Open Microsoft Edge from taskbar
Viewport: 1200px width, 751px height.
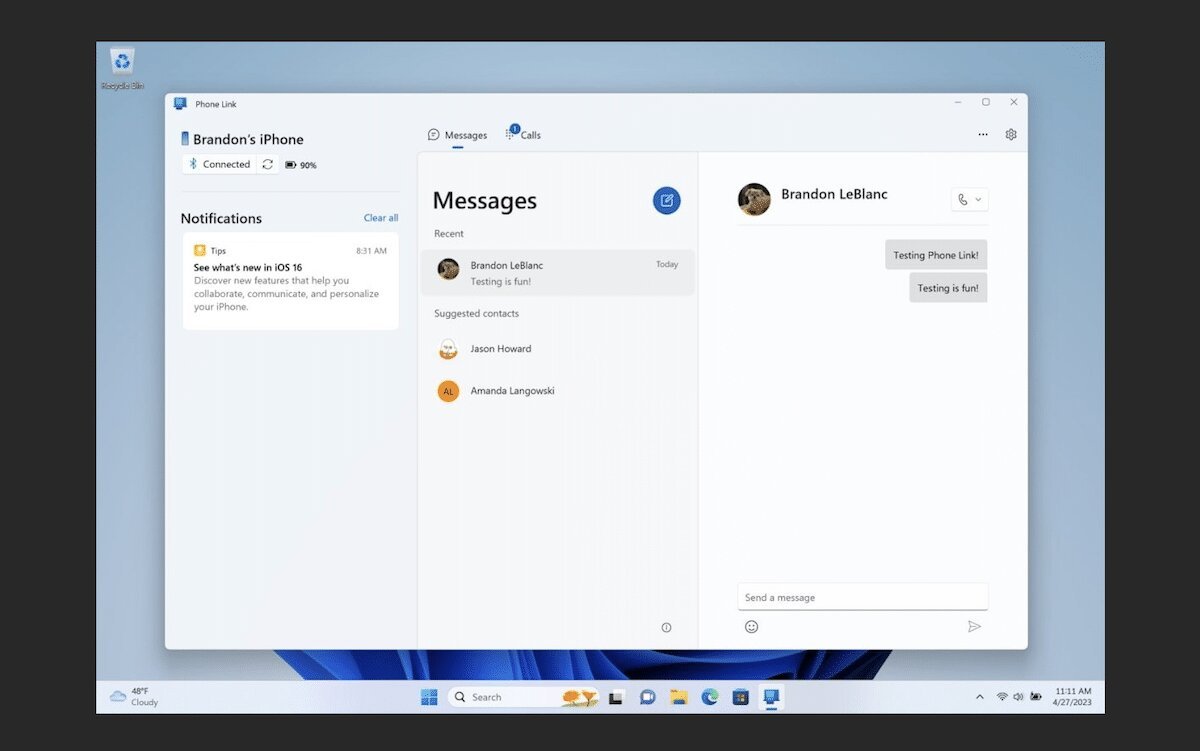(709, 697)
